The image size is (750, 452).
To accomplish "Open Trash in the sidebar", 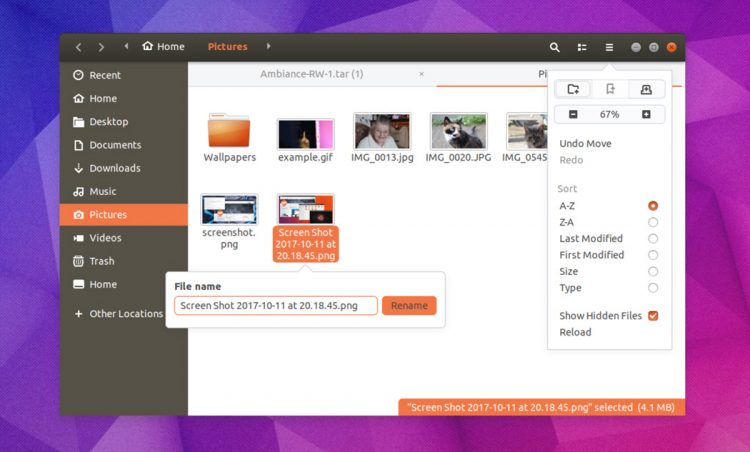I will [101, 261].
